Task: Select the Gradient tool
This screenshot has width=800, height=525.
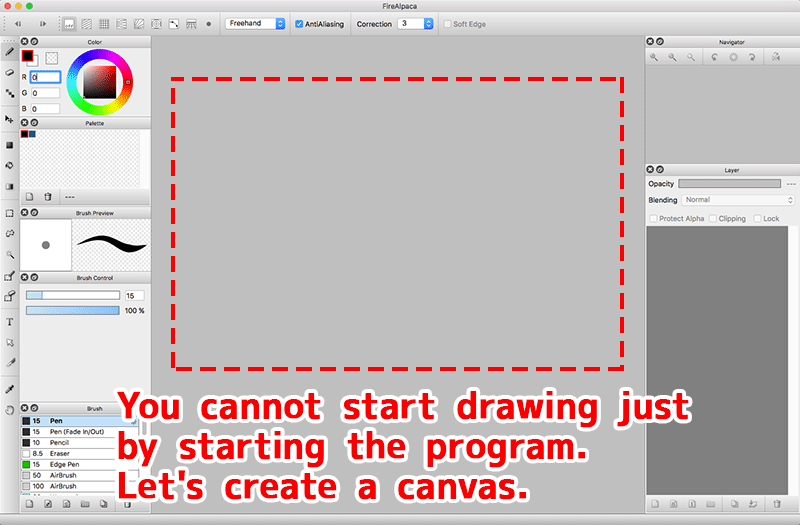Action: (9, 187)
